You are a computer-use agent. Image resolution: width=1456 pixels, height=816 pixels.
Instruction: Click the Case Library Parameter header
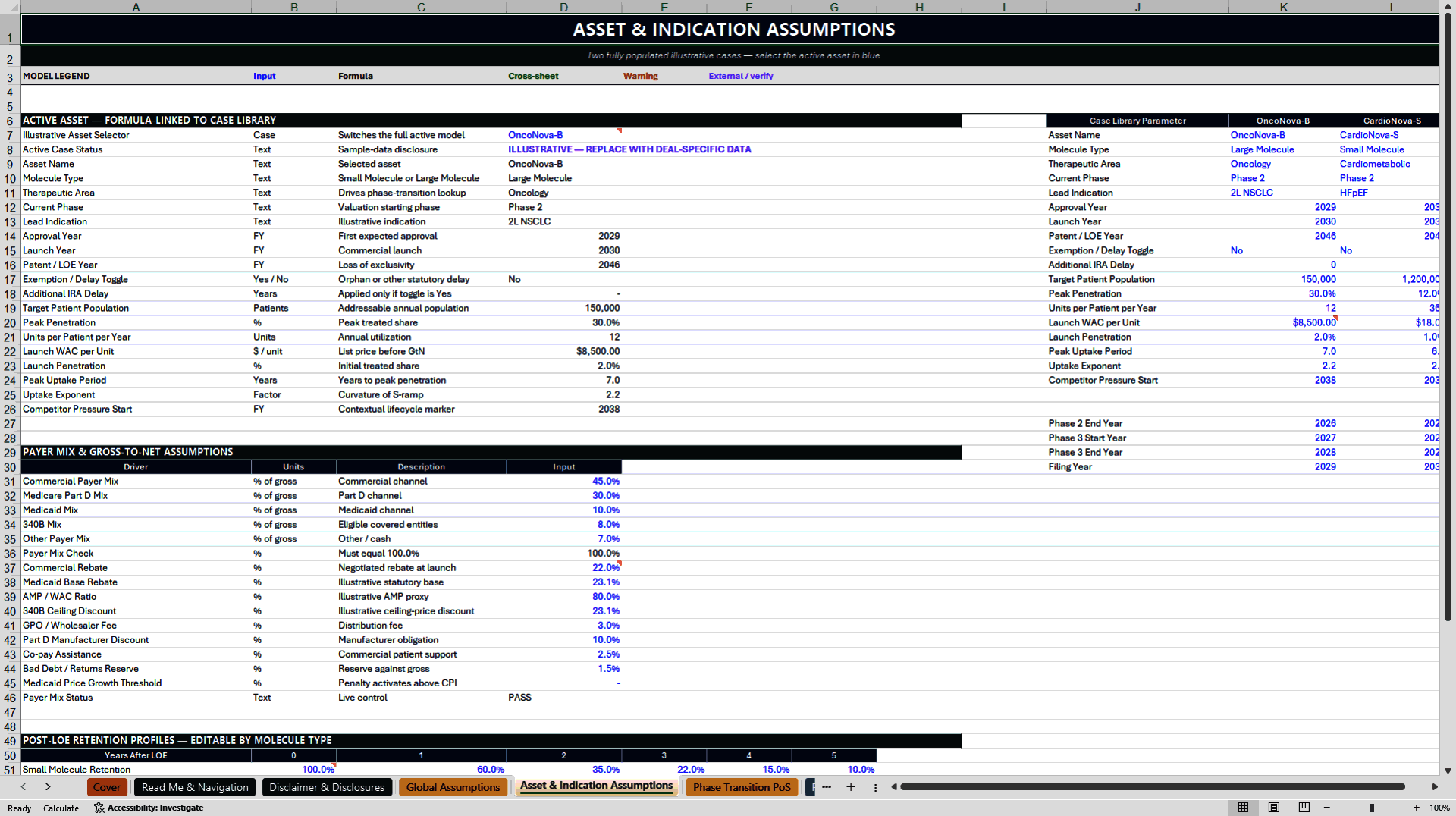coord(1137,121)
